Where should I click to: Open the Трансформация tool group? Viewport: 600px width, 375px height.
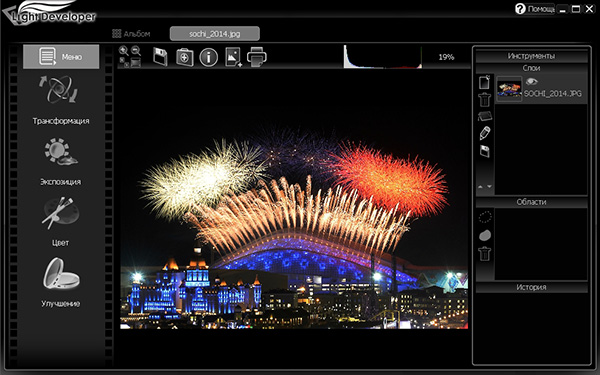click(60, 99)
